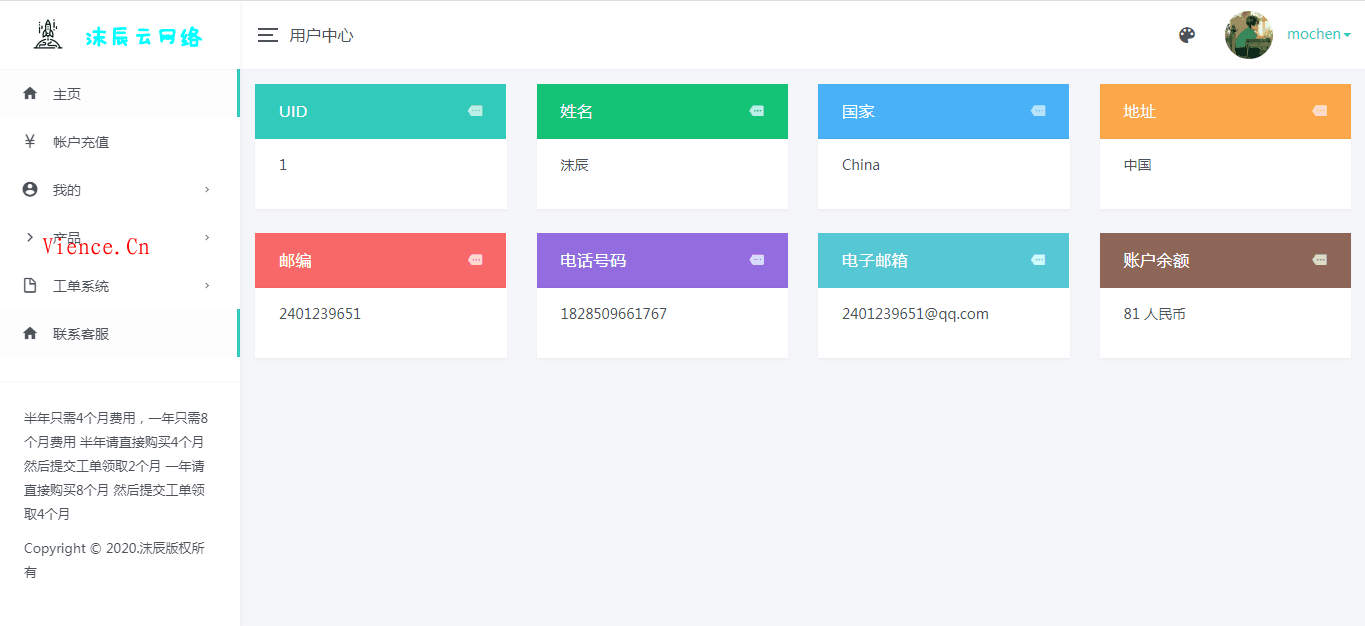Open the theme palette icon in top bar
The width and height of the screenshot is (1365, 626).
click(1186, 34)
